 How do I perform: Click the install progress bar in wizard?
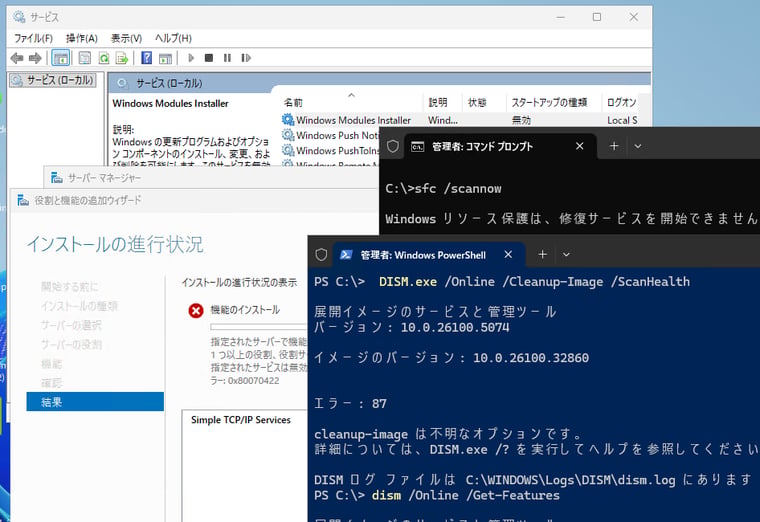tap(259, 327)
